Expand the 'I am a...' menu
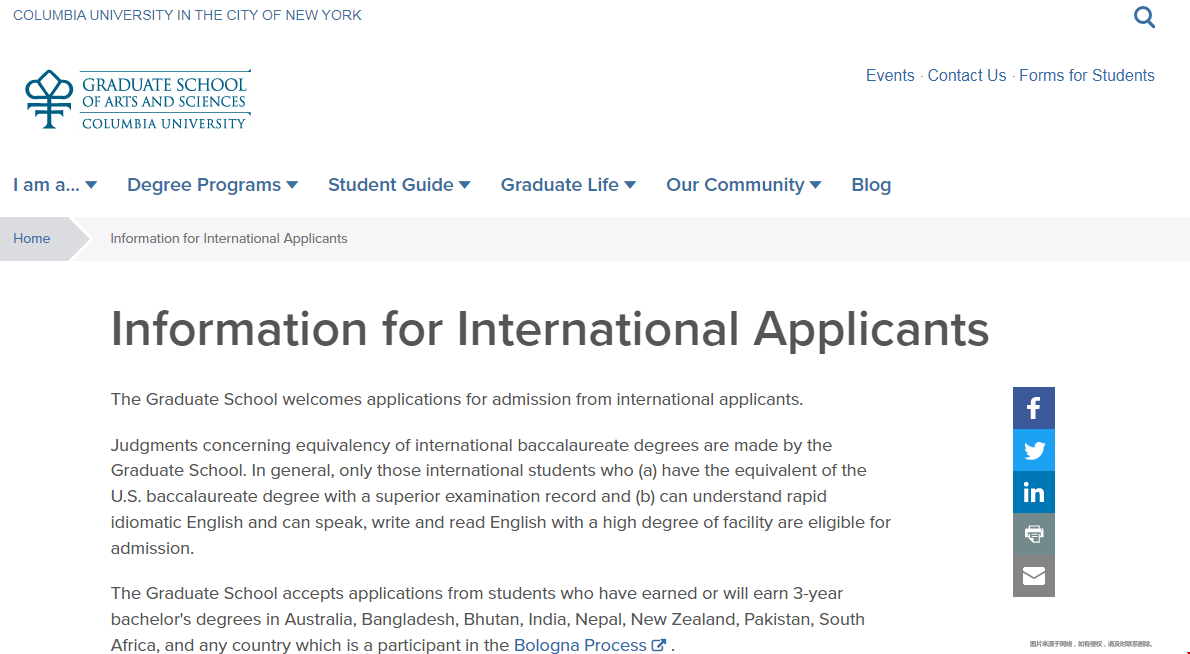This screenshot has height=654, width=1190. click(x=55, y=185)
